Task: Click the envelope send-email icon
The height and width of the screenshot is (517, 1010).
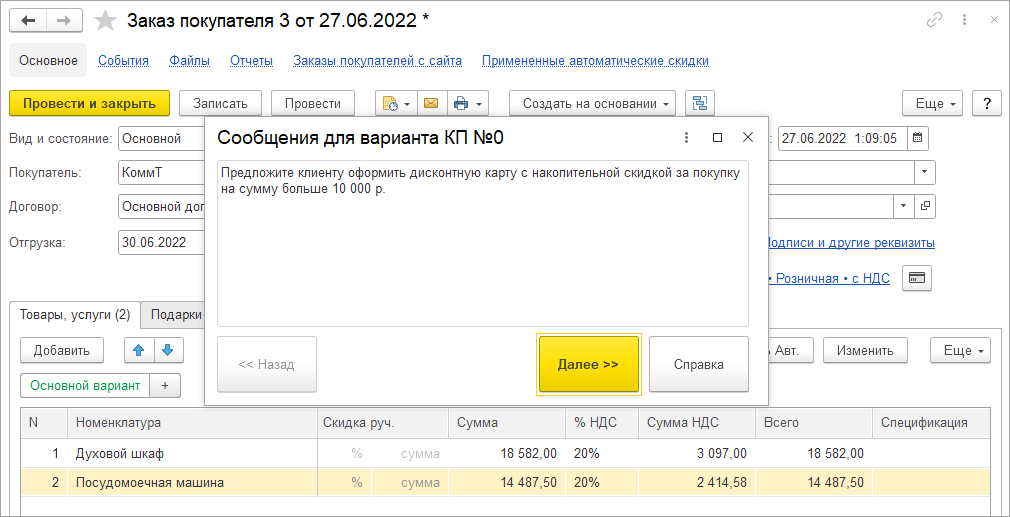Action: pyautogui.click(x=431, y=103)
